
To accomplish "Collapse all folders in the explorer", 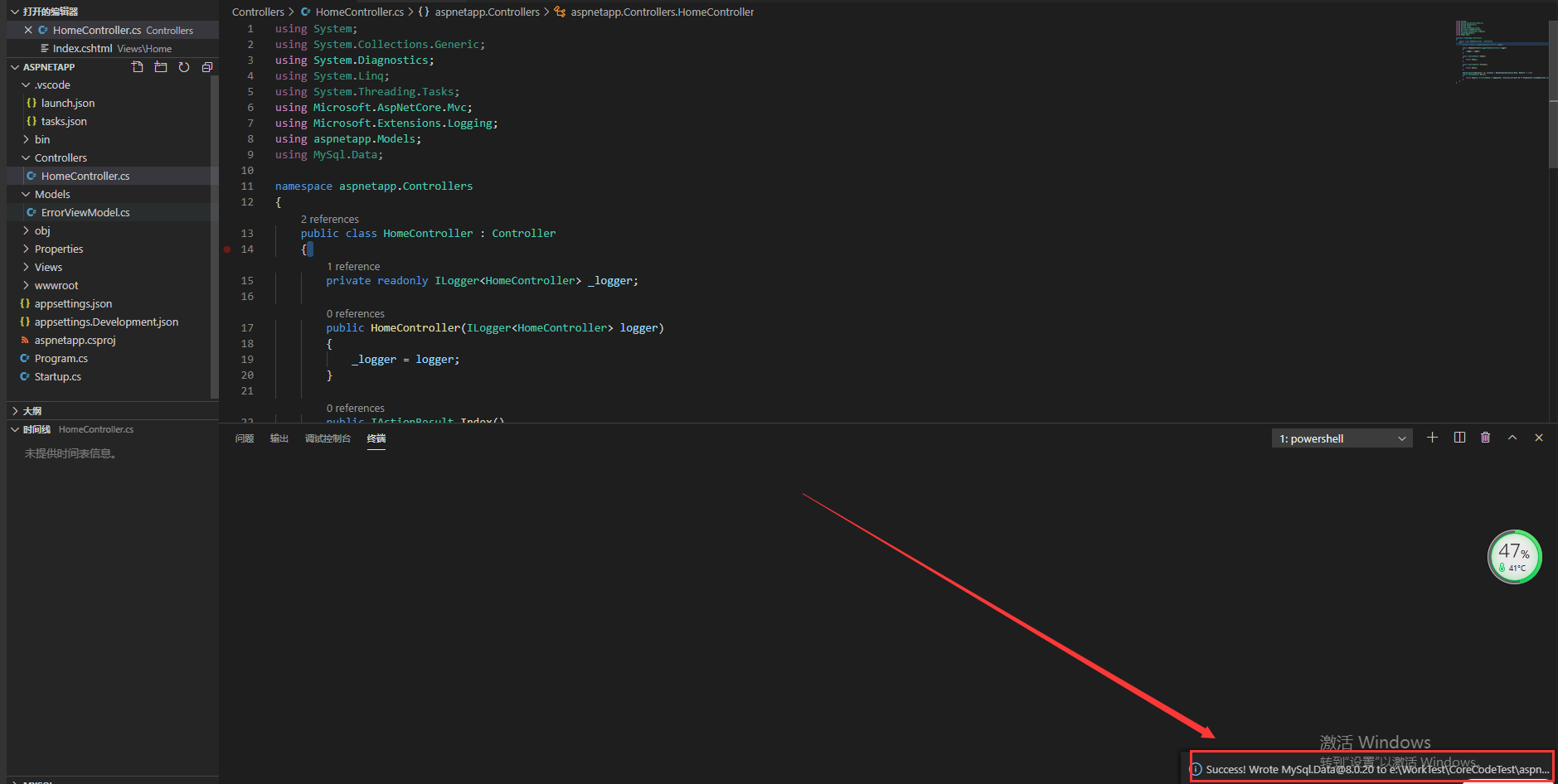I will coord(206,67).
